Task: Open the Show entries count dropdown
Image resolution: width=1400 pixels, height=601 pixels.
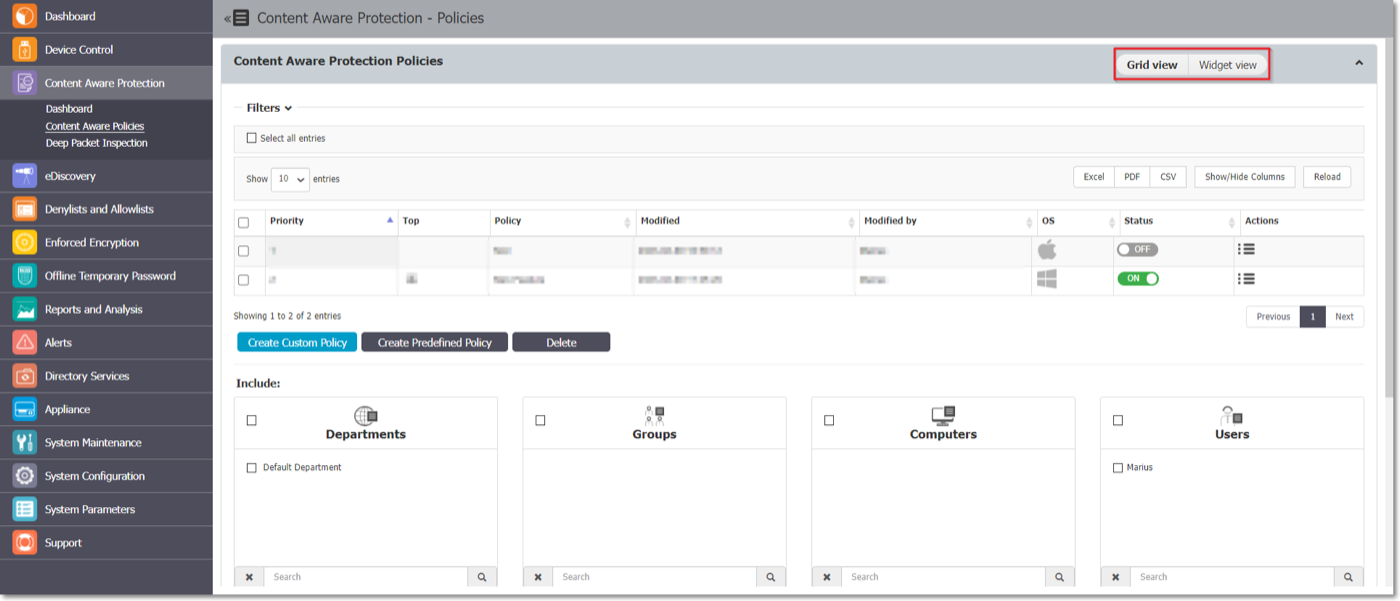Action: [x=291, y=179]
